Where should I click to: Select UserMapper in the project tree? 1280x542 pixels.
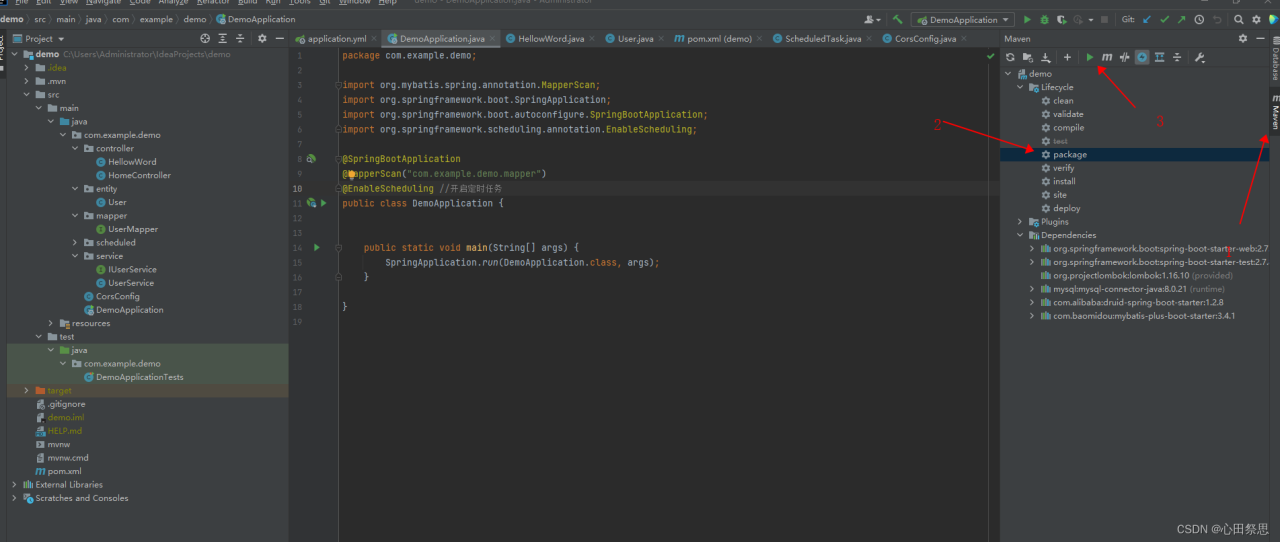[x=132, y=229]
